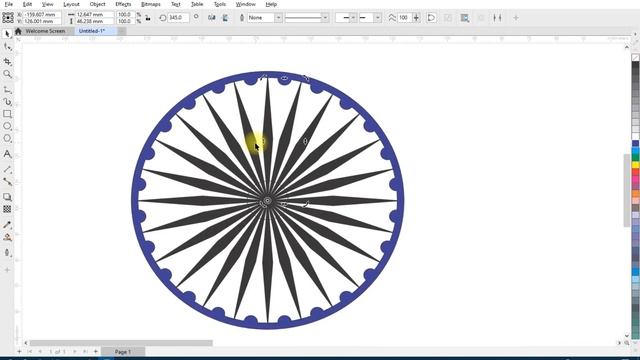Viewport: 640px width, 360px height.
Task: Click the object width field
Action: pos(94,14)
